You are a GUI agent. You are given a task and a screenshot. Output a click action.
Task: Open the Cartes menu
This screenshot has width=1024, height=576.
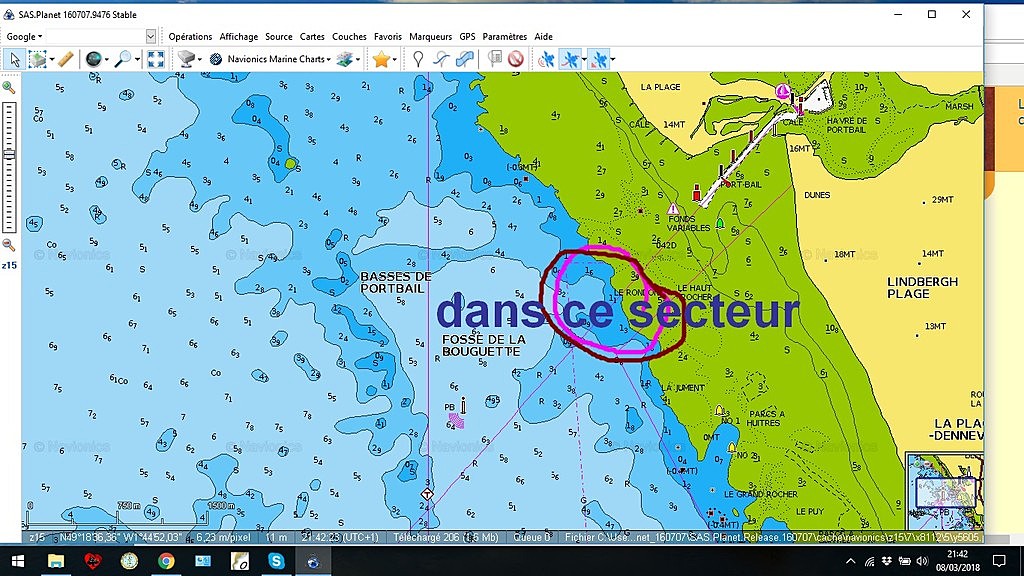tap(312, 37)
